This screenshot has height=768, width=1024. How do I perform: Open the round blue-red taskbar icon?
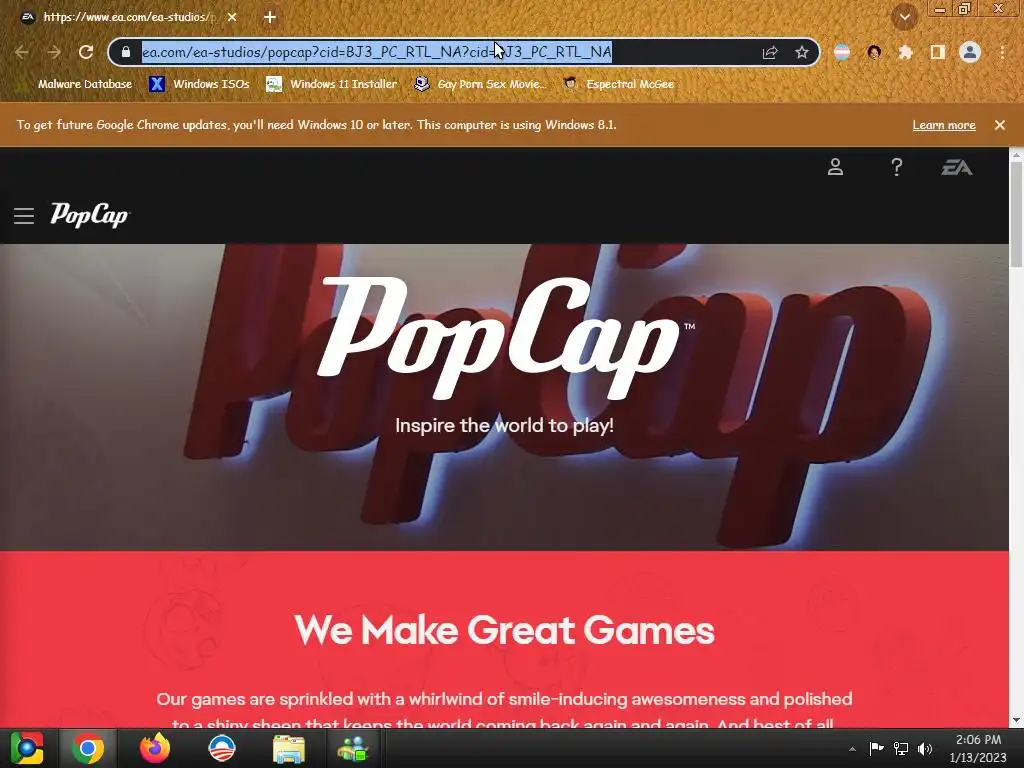(x=221, y=748)
